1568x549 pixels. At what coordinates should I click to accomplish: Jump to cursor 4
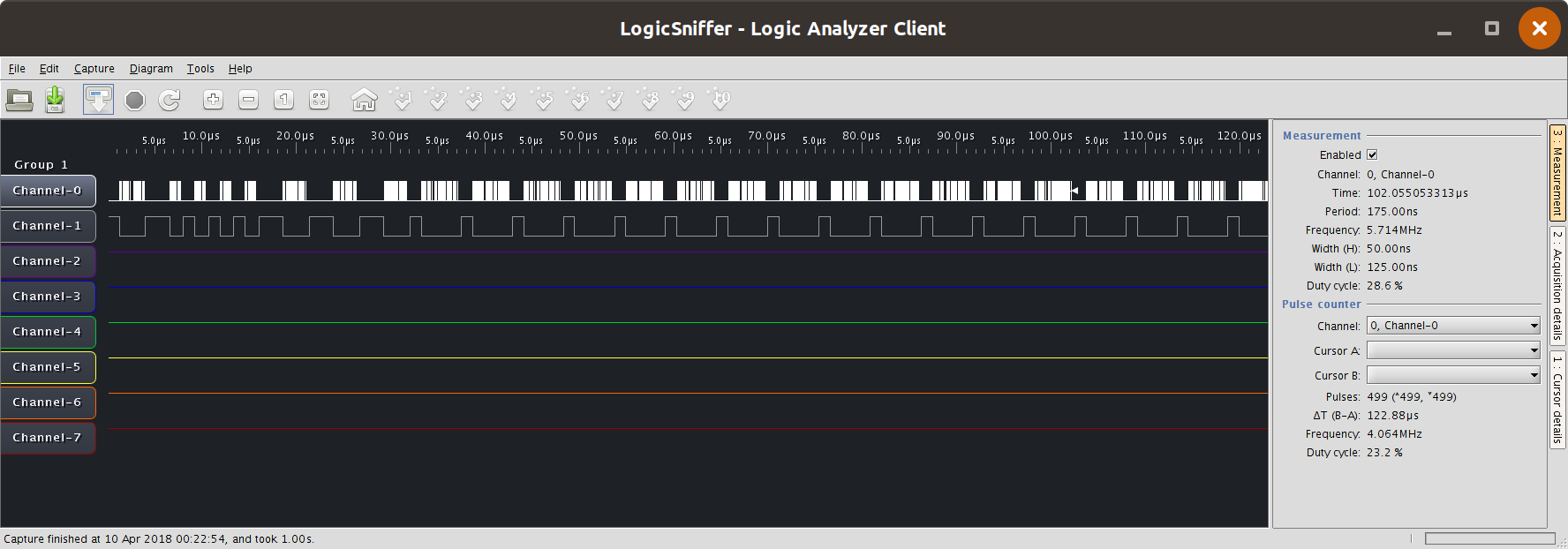click(x=508, y=100)
